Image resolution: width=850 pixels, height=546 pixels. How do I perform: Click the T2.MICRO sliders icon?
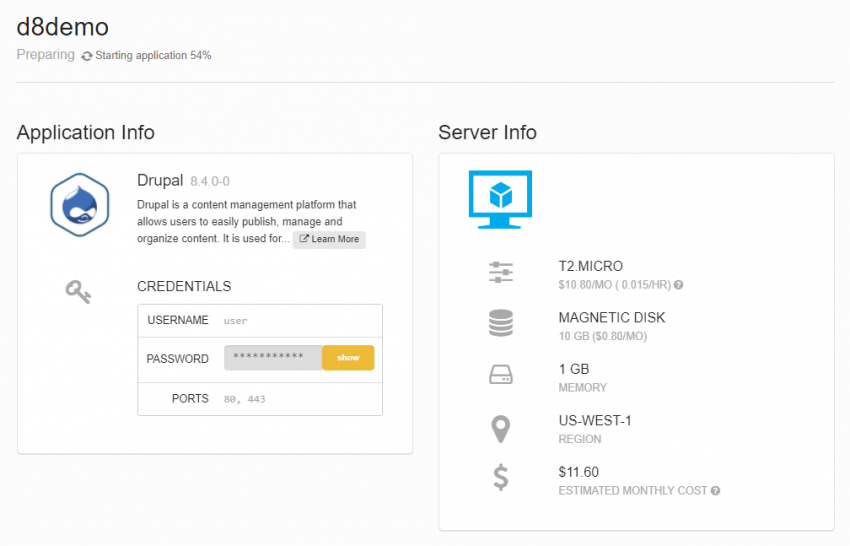tap(501, 272)
